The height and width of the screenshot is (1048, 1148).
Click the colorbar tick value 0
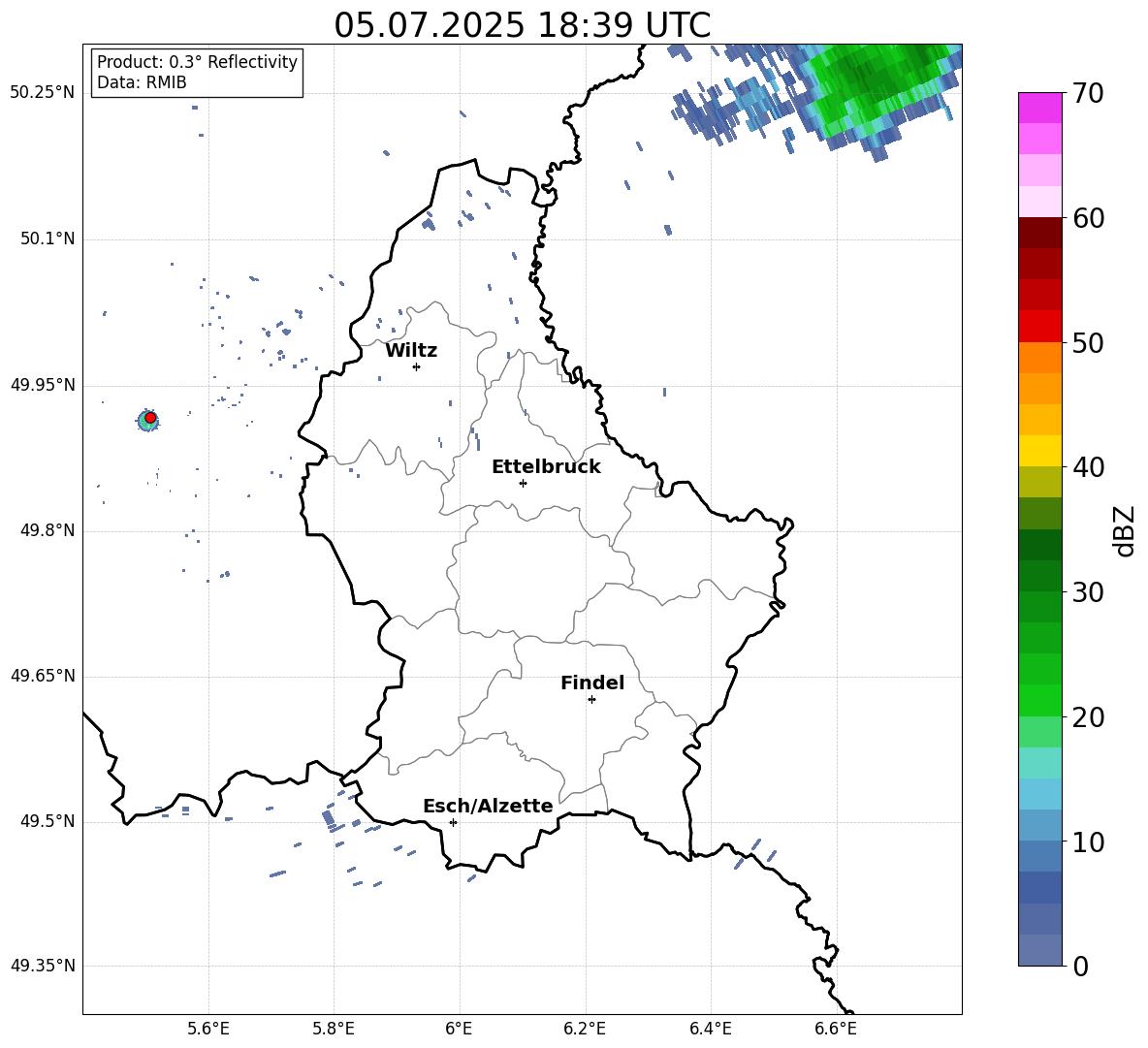[1081, 966]
